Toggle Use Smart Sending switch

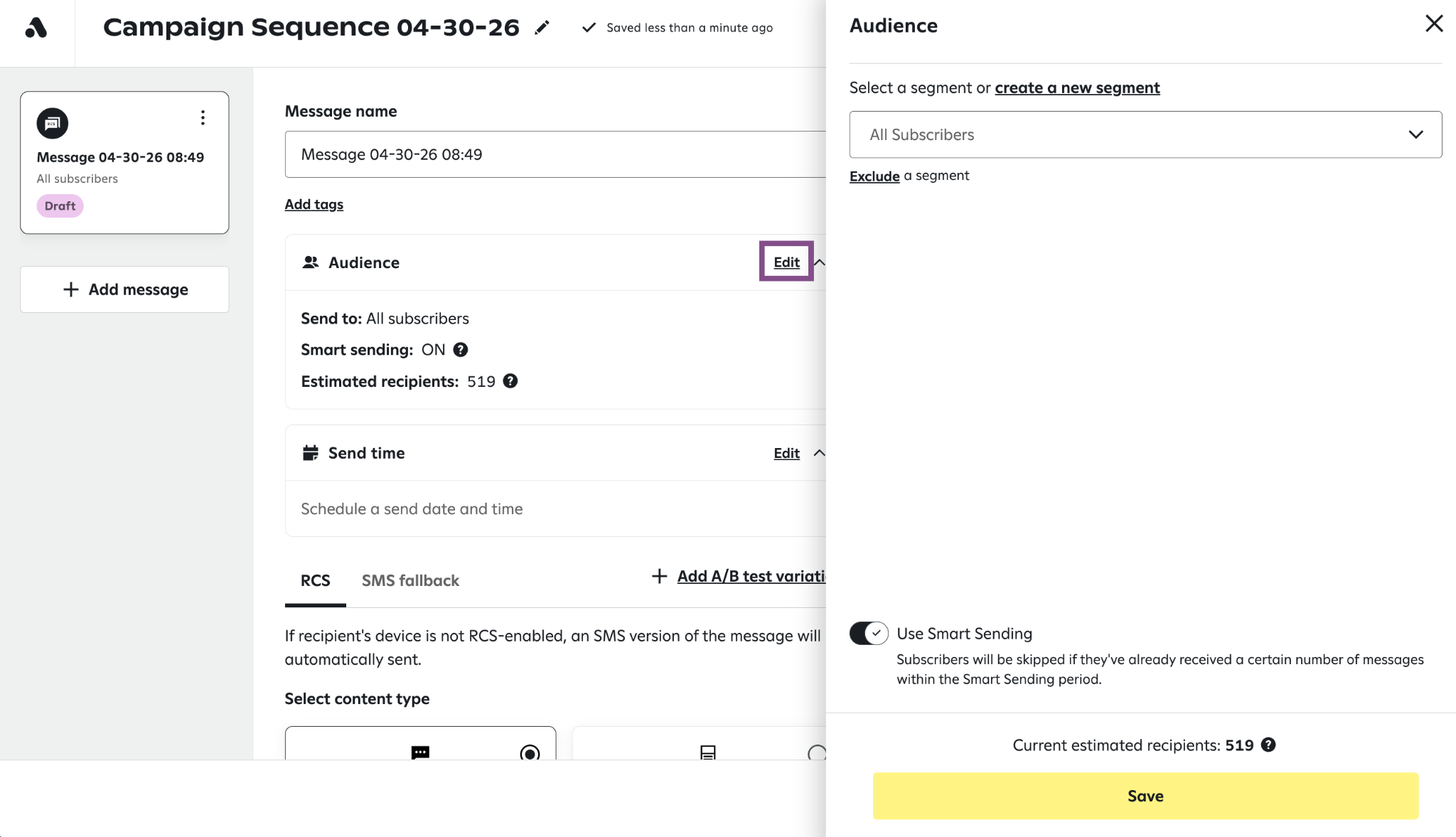[x=869, y=633]
